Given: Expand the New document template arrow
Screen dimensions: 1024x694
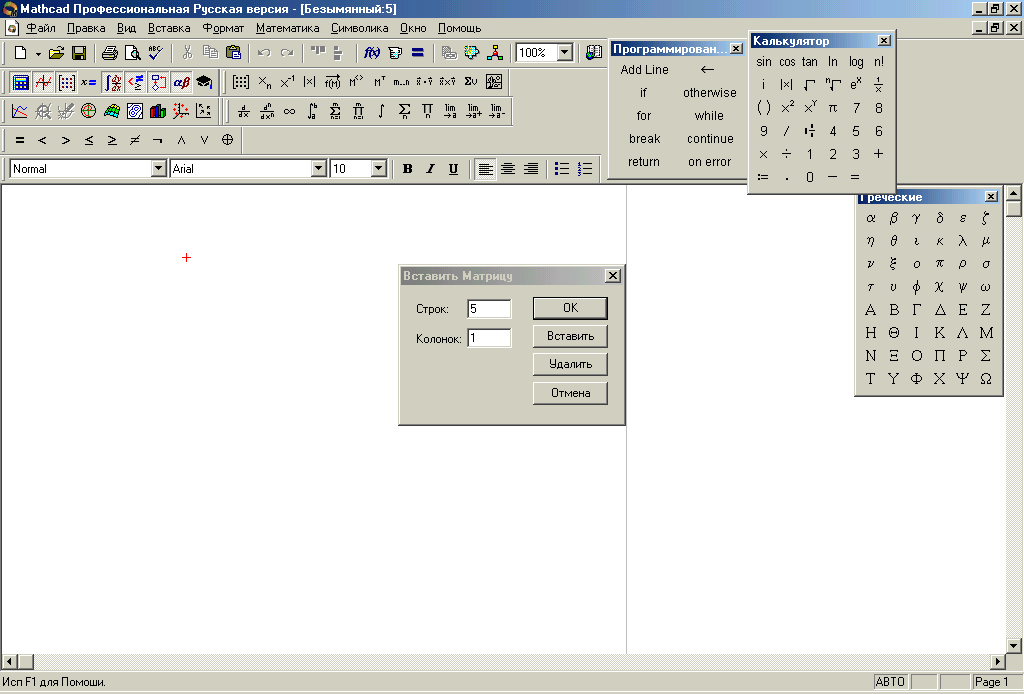Looking at the screenshot, I should [x=38, y=54].
